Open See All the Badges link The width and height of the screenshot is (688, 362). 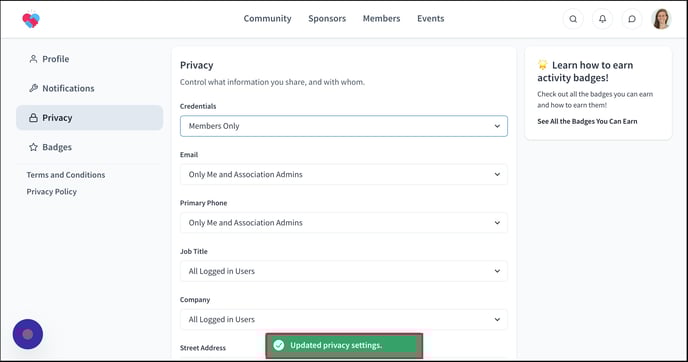point(587,121)
